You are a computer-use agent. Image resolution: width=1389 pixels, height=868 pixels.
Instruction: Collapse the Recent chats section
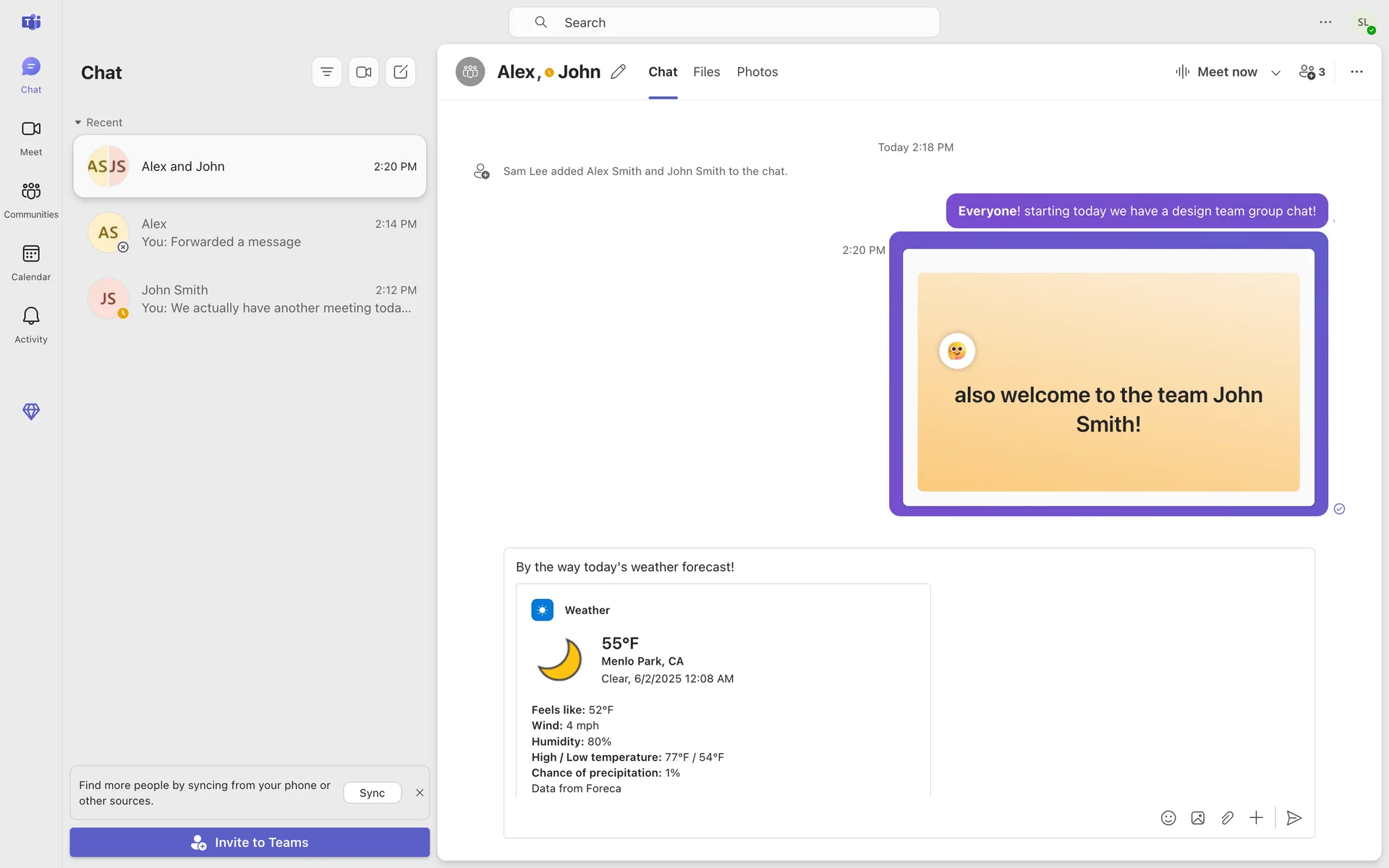pyautogui.click(x=78, y=123)
